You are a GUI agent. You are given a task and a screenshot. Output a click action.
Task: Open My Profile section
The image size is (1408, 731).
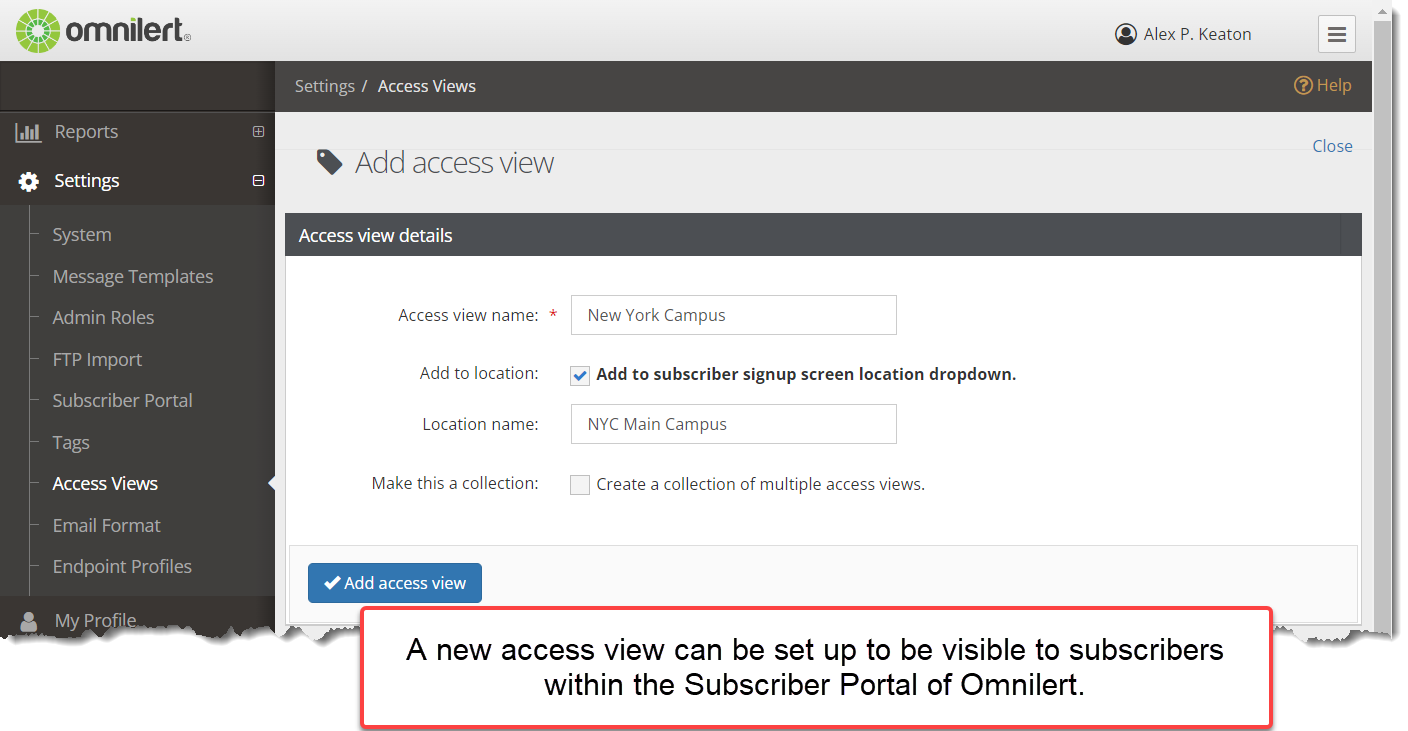(95, 621)
